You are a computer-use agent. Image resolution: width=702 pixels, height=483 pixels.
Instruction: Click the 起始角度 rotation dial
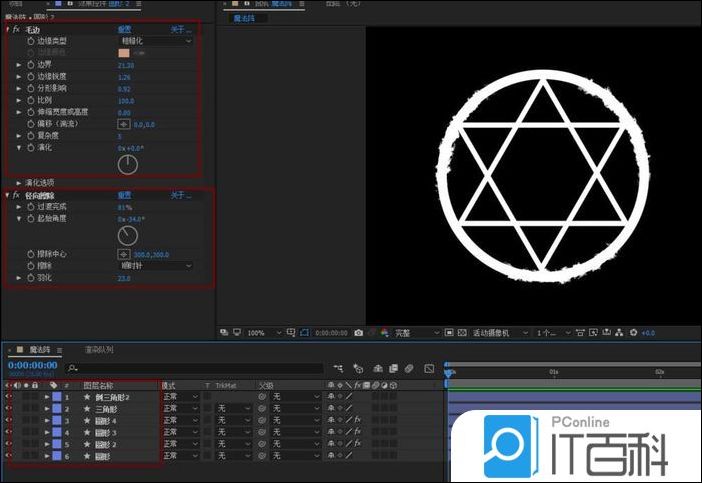pos(127,235)
